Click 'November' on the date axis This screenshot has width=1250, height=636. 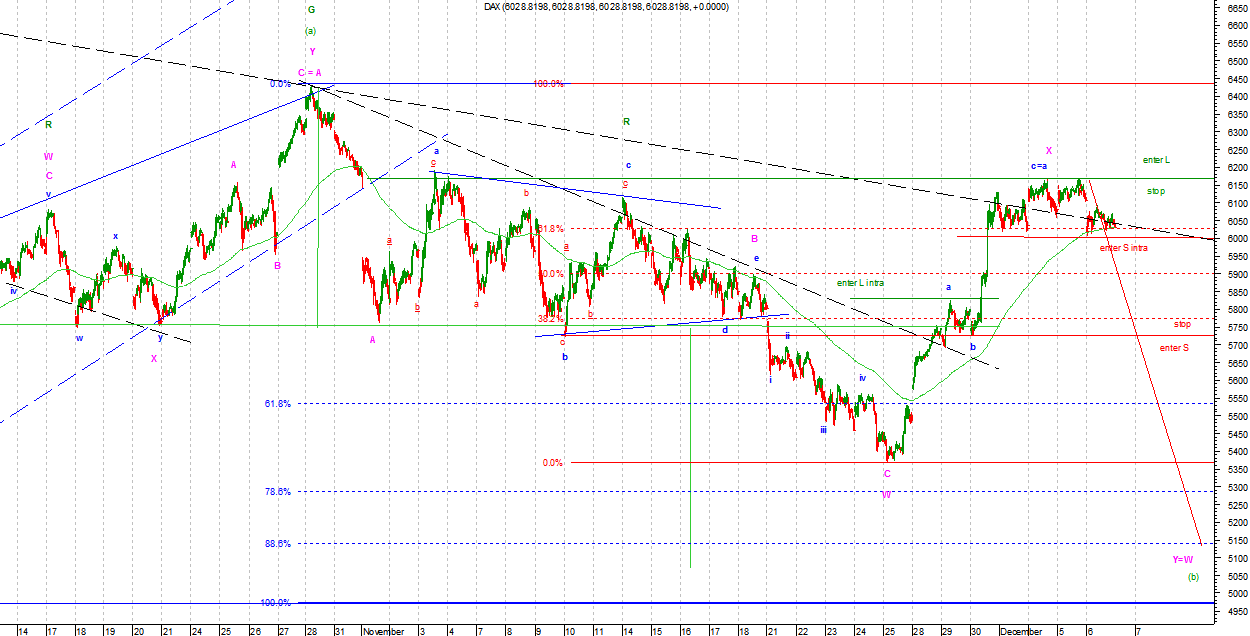[x=384, y=631]
